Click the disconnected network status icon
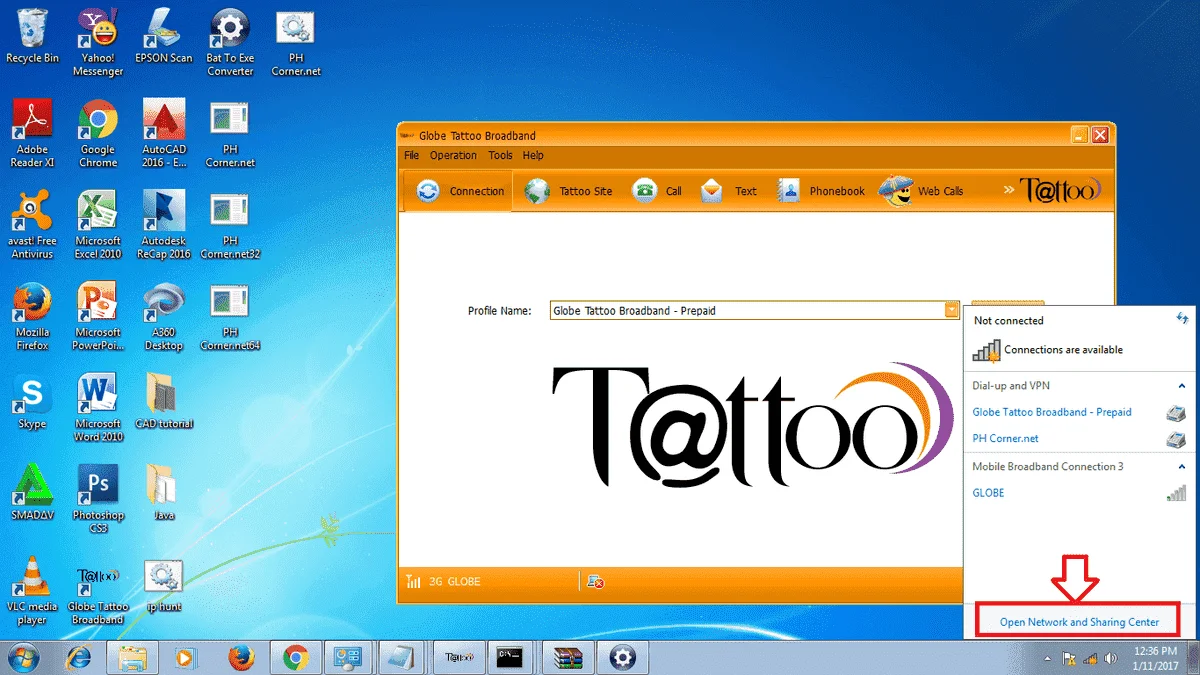This screenshot has width=1200, height=675. tap(595, 581)
